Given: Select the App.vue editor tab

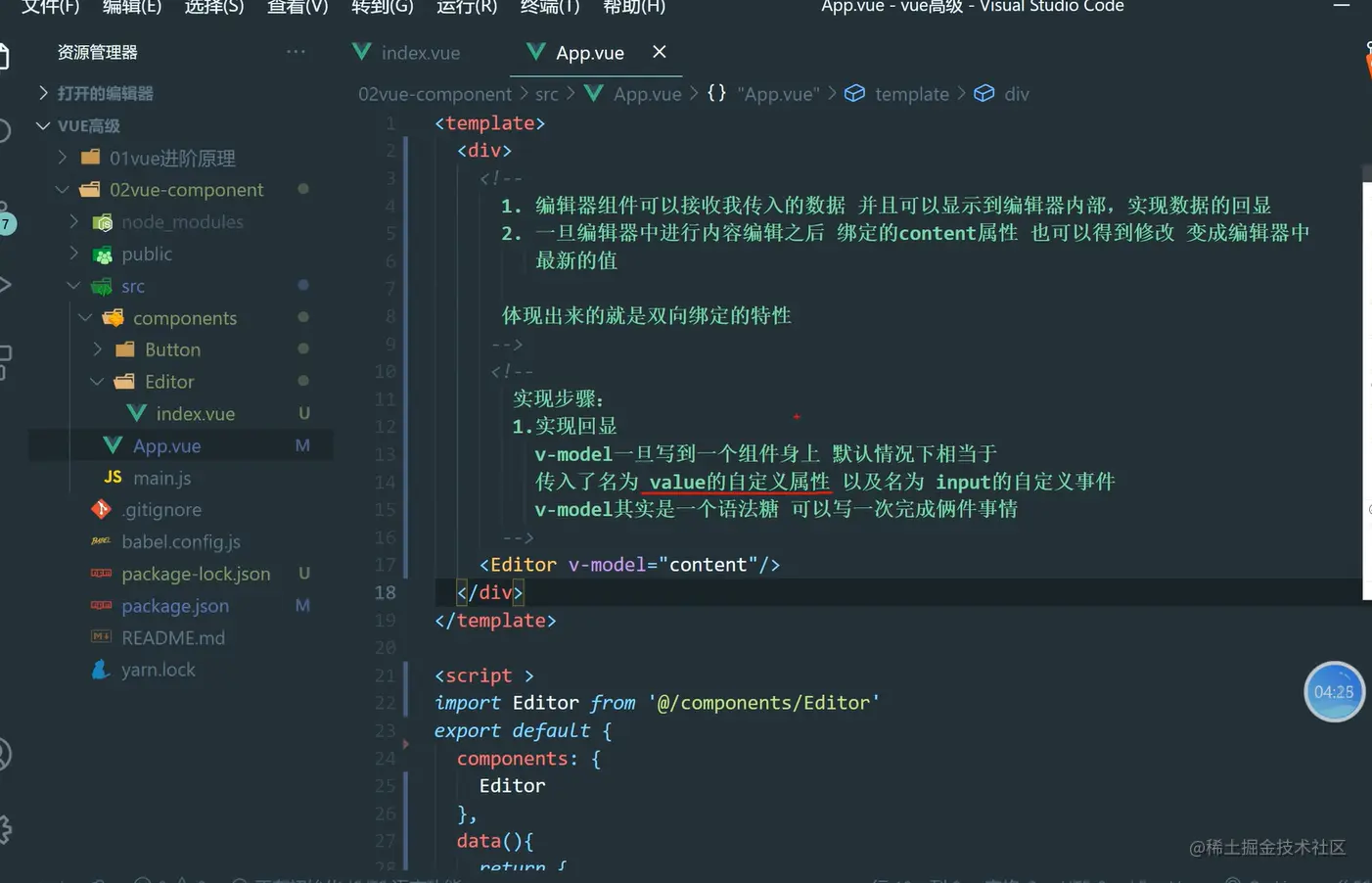Looking at the screenshot, I should pos(589,53).
